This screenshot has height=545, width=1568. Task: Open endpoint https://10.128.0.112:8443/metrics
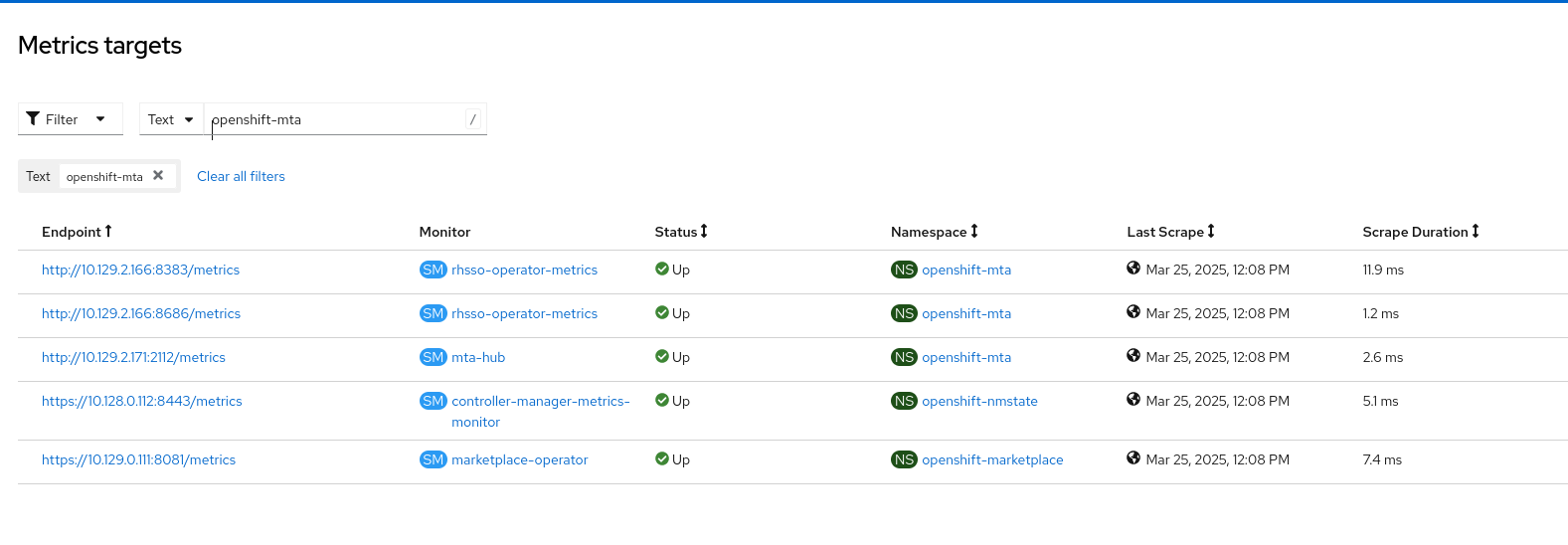coord(142,401)
